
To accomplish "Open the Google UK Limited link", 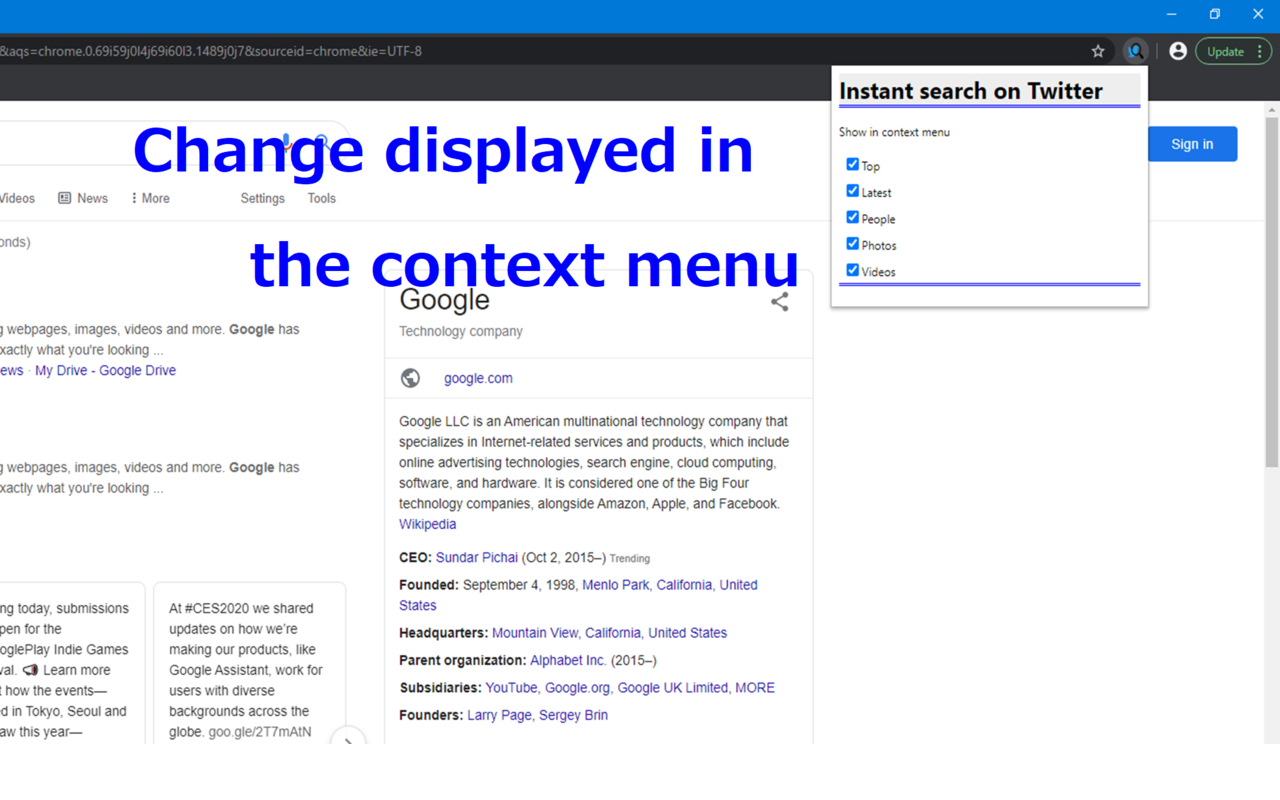I will [x=672, y=688].
